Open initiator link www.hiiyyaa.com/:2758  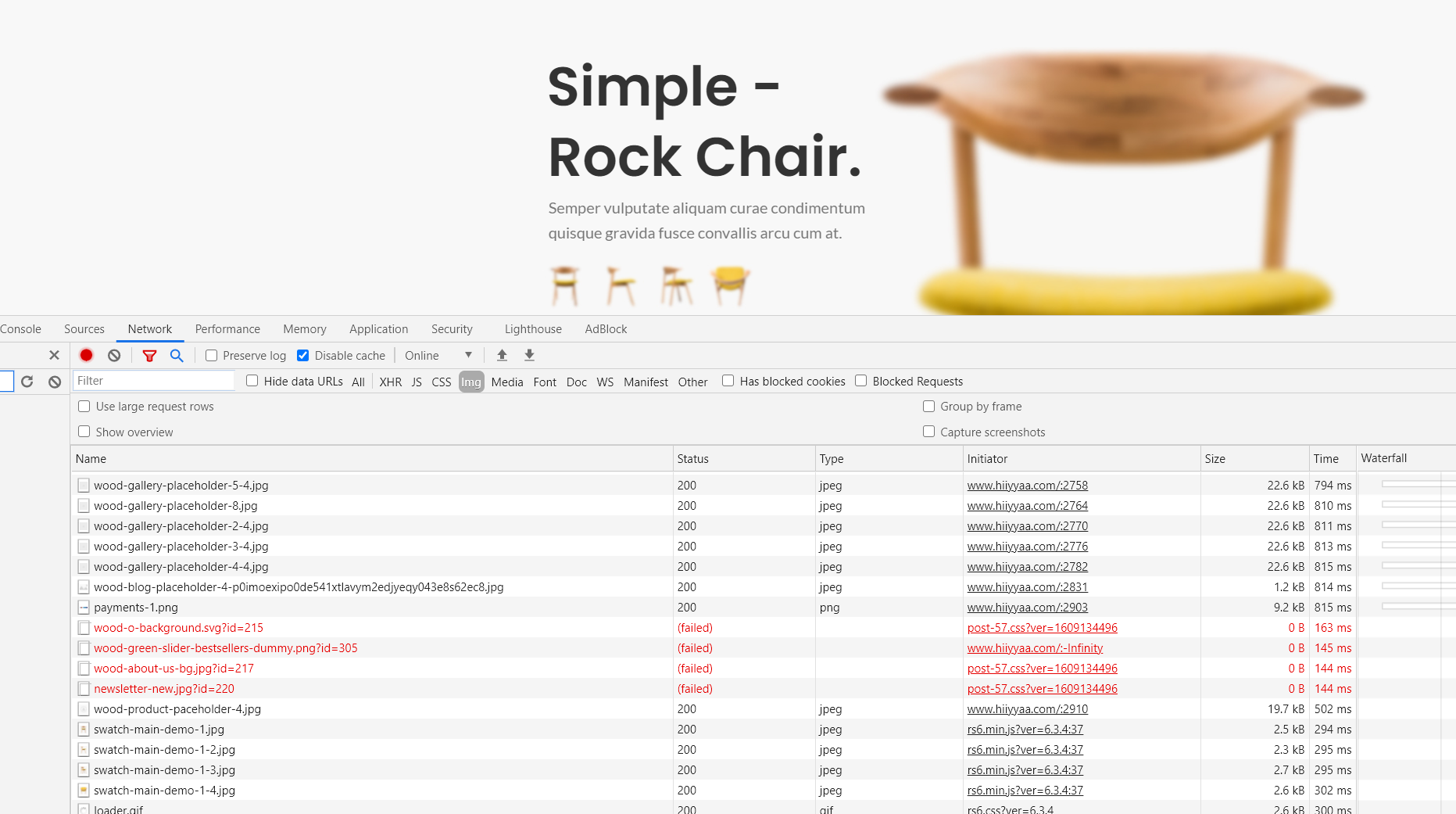coord(1027,486)
